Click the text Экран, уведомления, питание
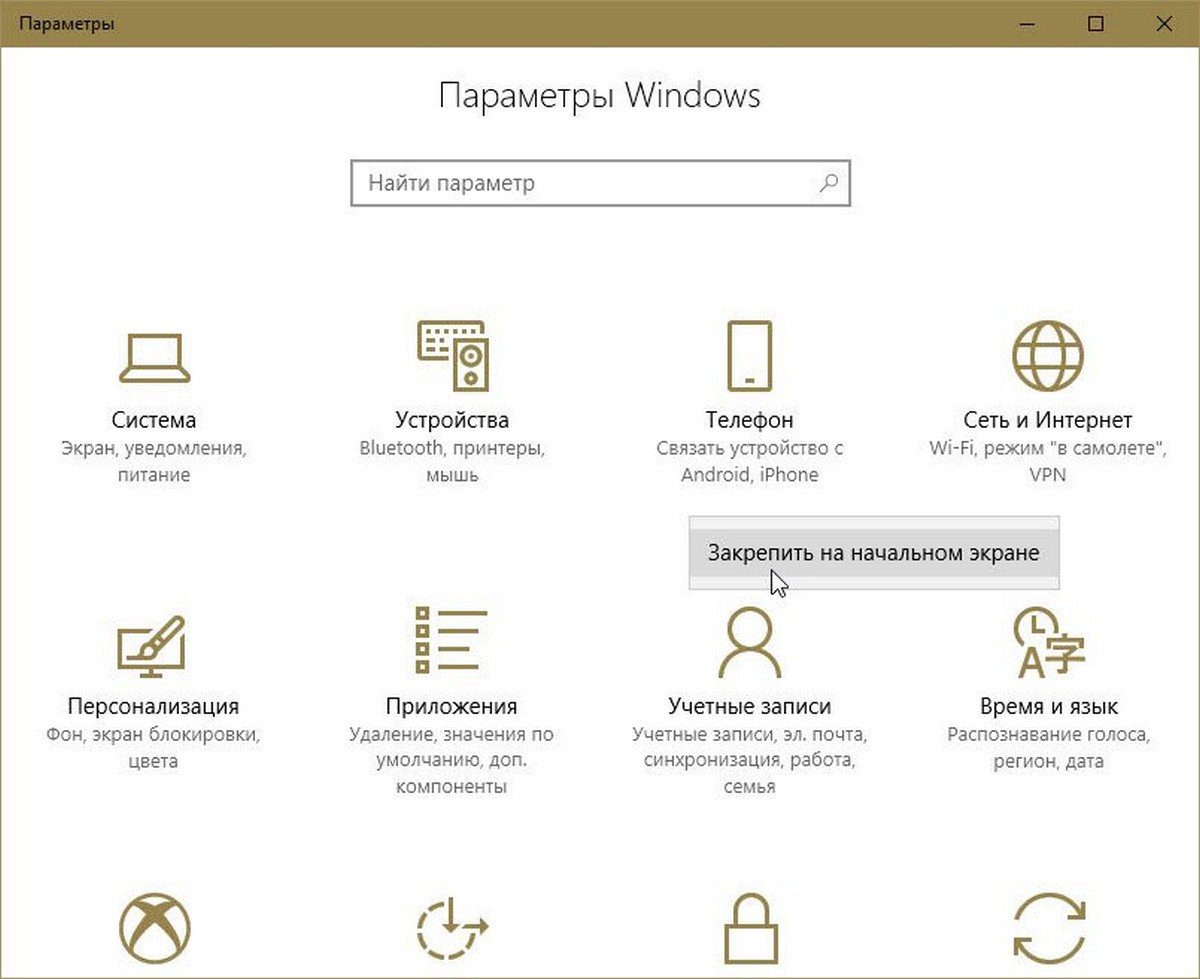 tap(153, 462)
